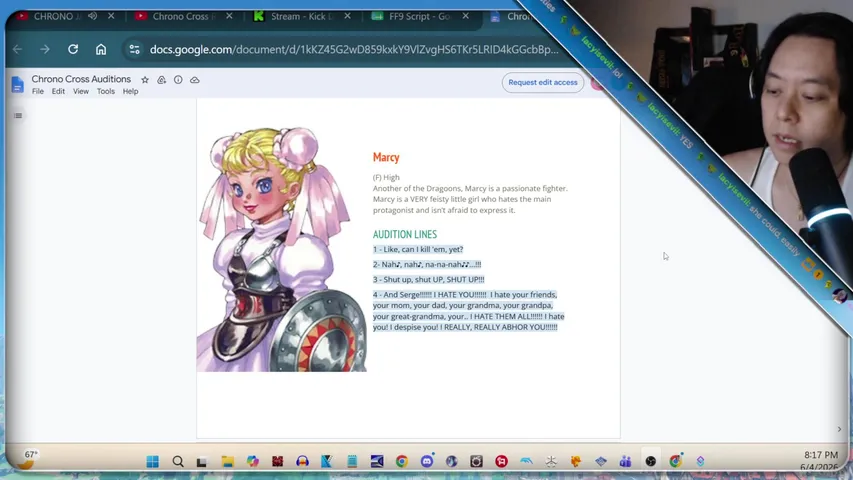Go to the browser home page

(101, 50)
